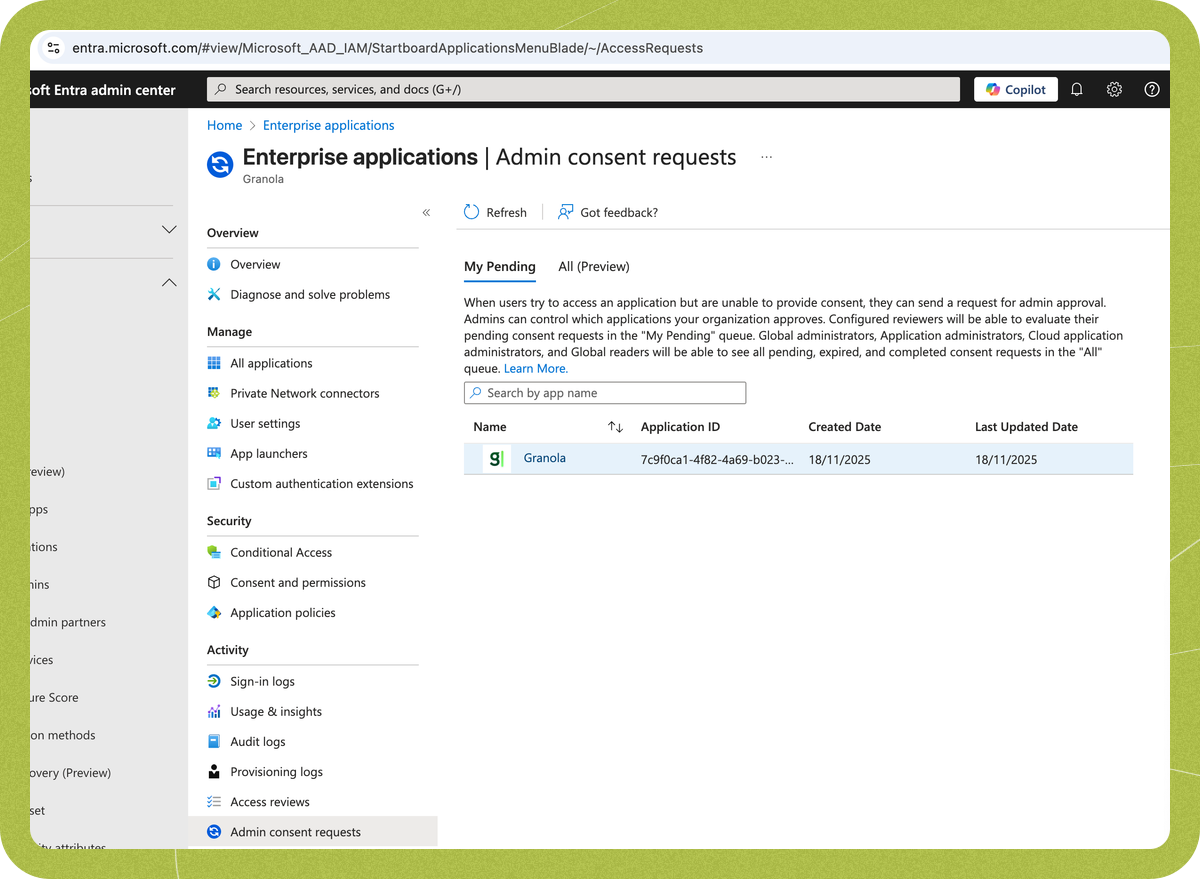Collapse the side menu with double chevron
This screenshot has height=879, width=1200.
(426, 212)
